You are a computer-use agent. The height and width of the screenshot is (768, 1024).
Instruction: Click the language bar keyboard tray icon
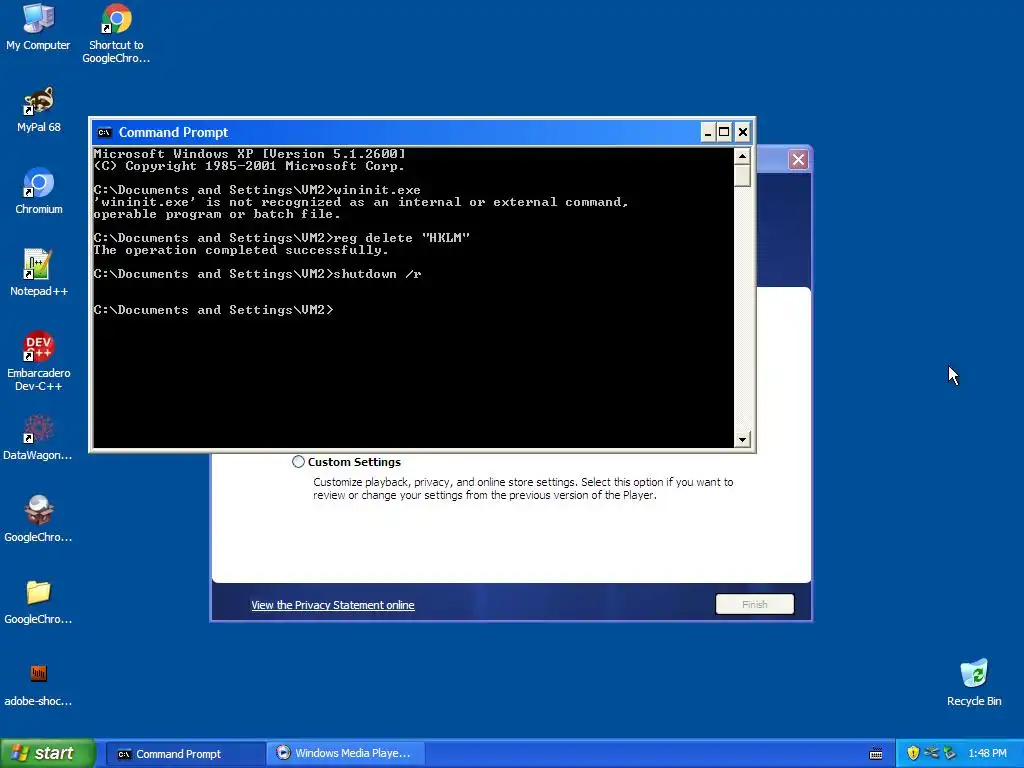click(x=876, y=754)
